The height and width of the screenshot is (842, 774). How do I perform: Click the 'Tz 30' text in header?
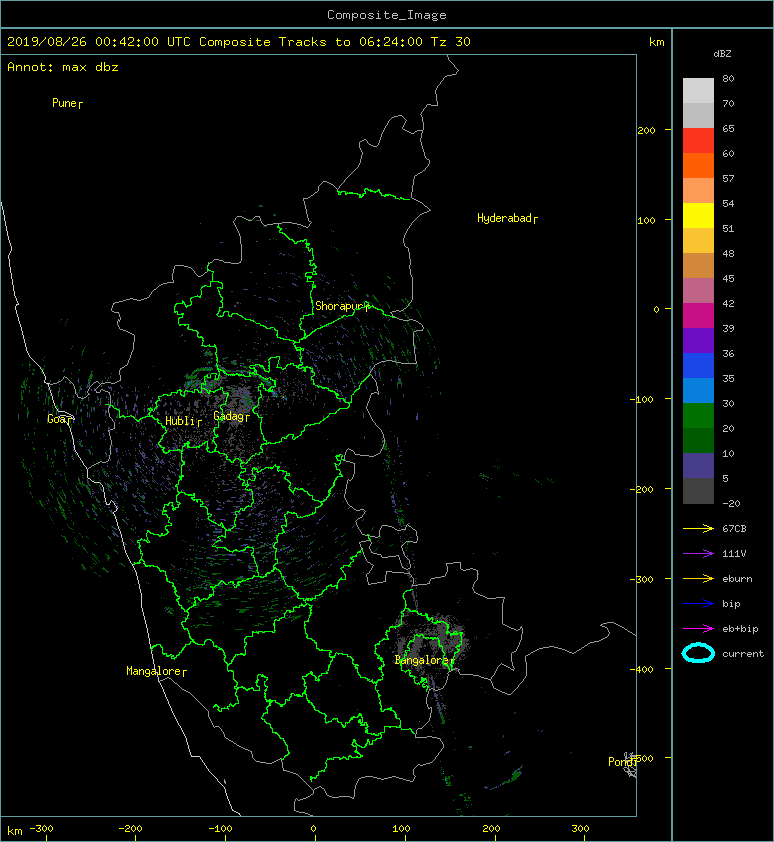451,42
